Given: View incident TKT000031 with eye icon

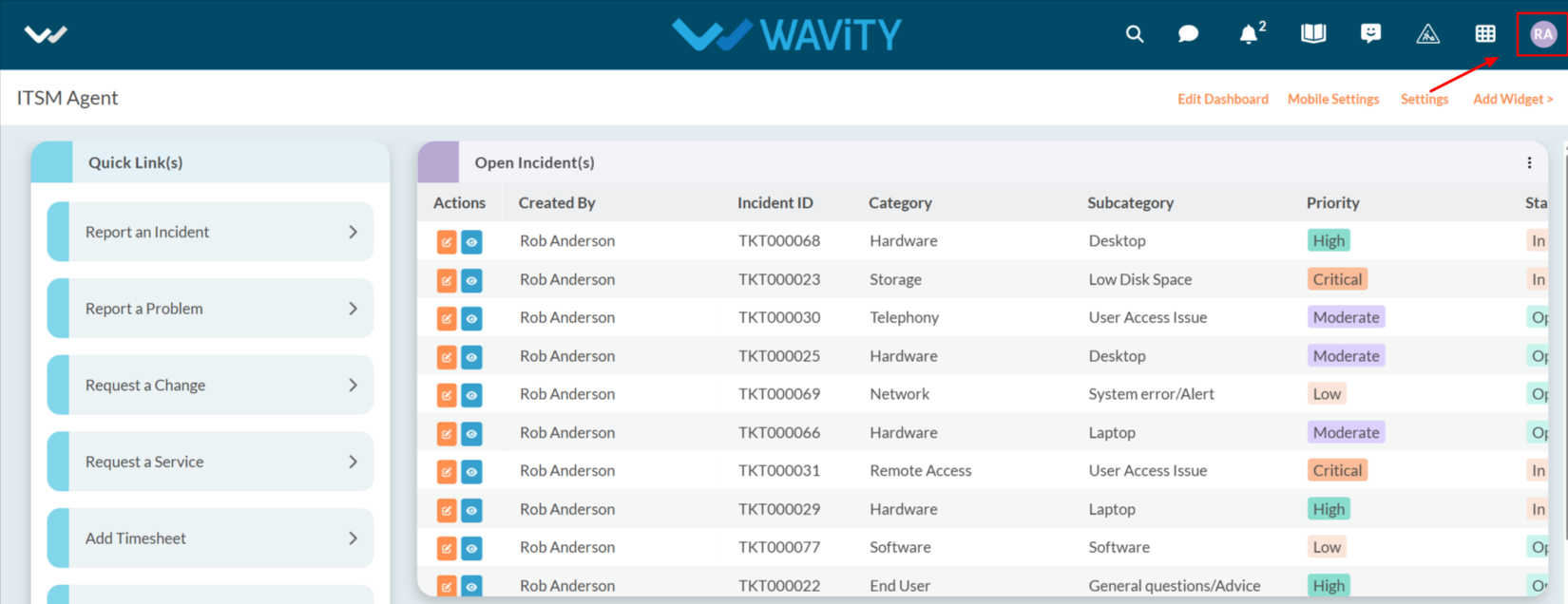Looking at the screenshot, I should (471, 471).
